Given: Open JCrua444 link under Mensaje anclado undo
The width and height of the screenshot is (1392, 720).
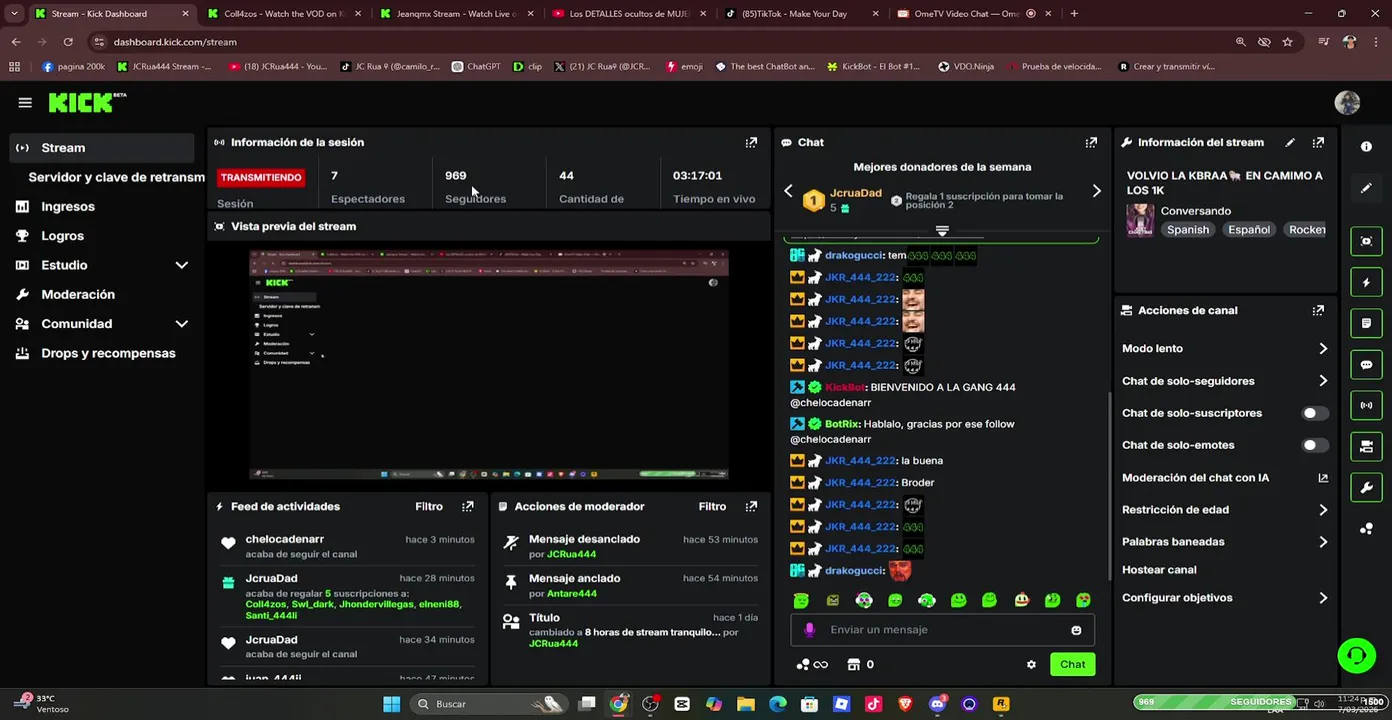Looking at the screenshot, I should [571, 554].
